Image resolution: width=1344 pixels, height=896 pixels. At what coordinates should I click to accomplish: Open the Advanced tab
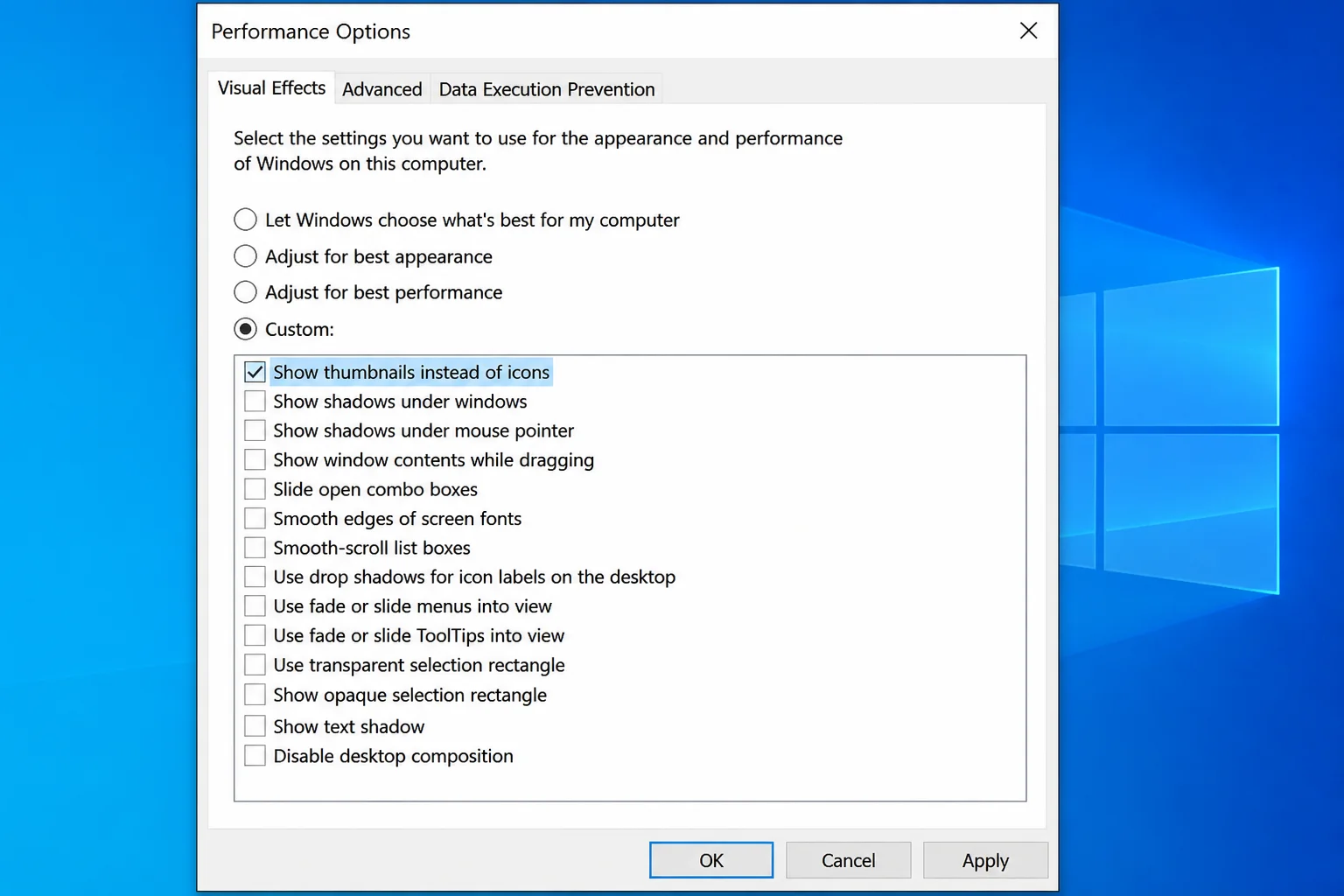click(382, 89)
